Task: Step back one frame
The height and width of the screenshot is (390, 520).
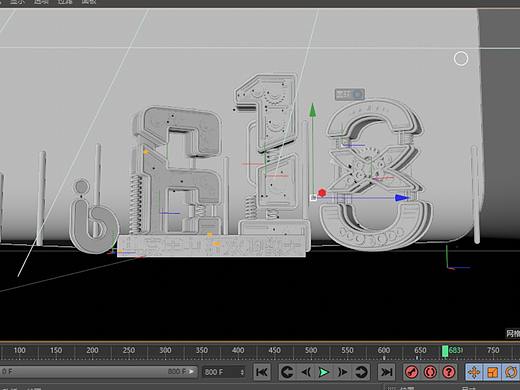Action: 306,372
